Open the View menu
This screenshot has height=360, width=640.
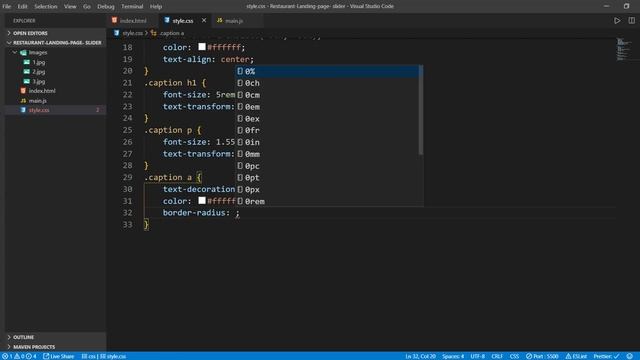(x=70, y=7)
